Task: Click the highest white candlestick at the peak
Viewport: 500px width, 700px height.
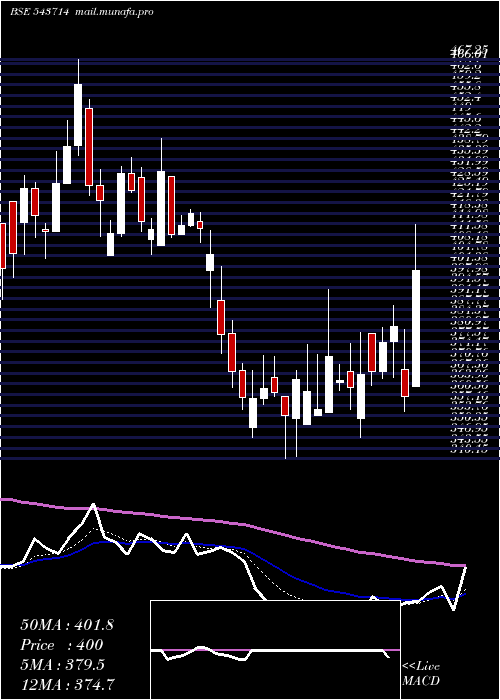Action: [78, 115]
